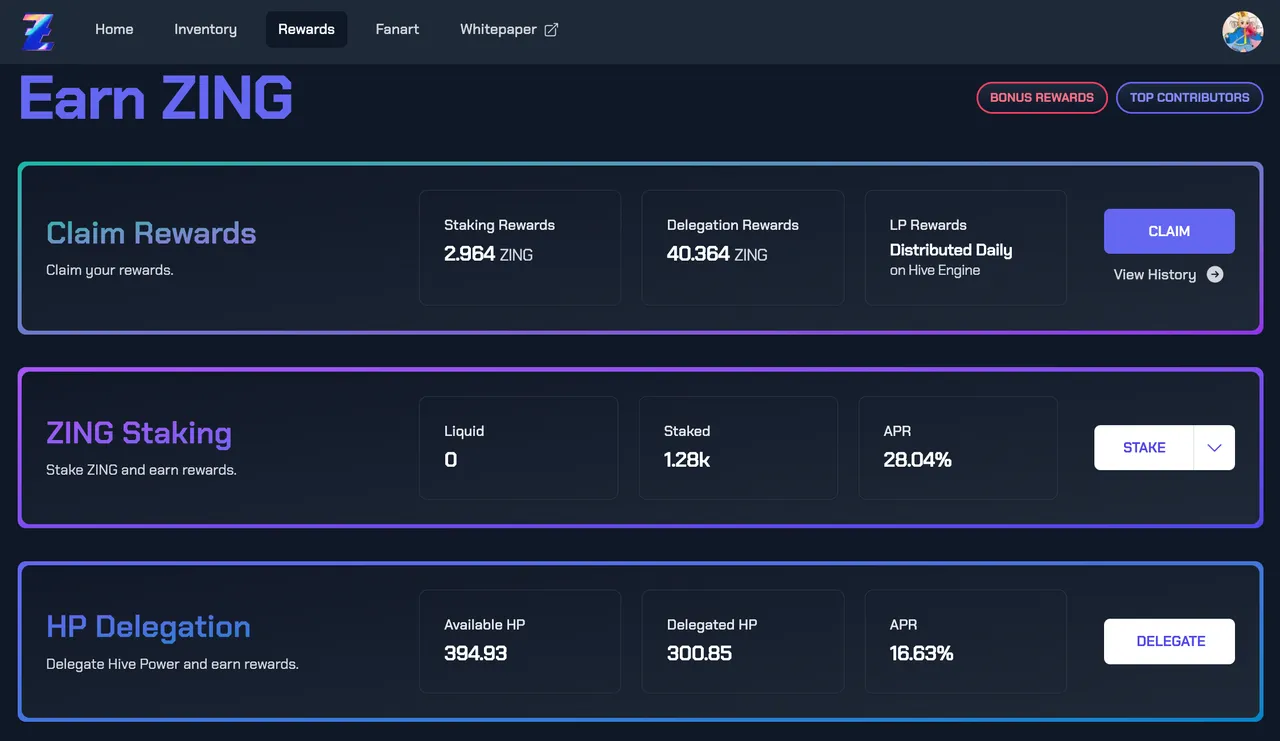Viewport: 1280px width, 741px height.
Task: Click the Z logo icon
Action: 38,31
